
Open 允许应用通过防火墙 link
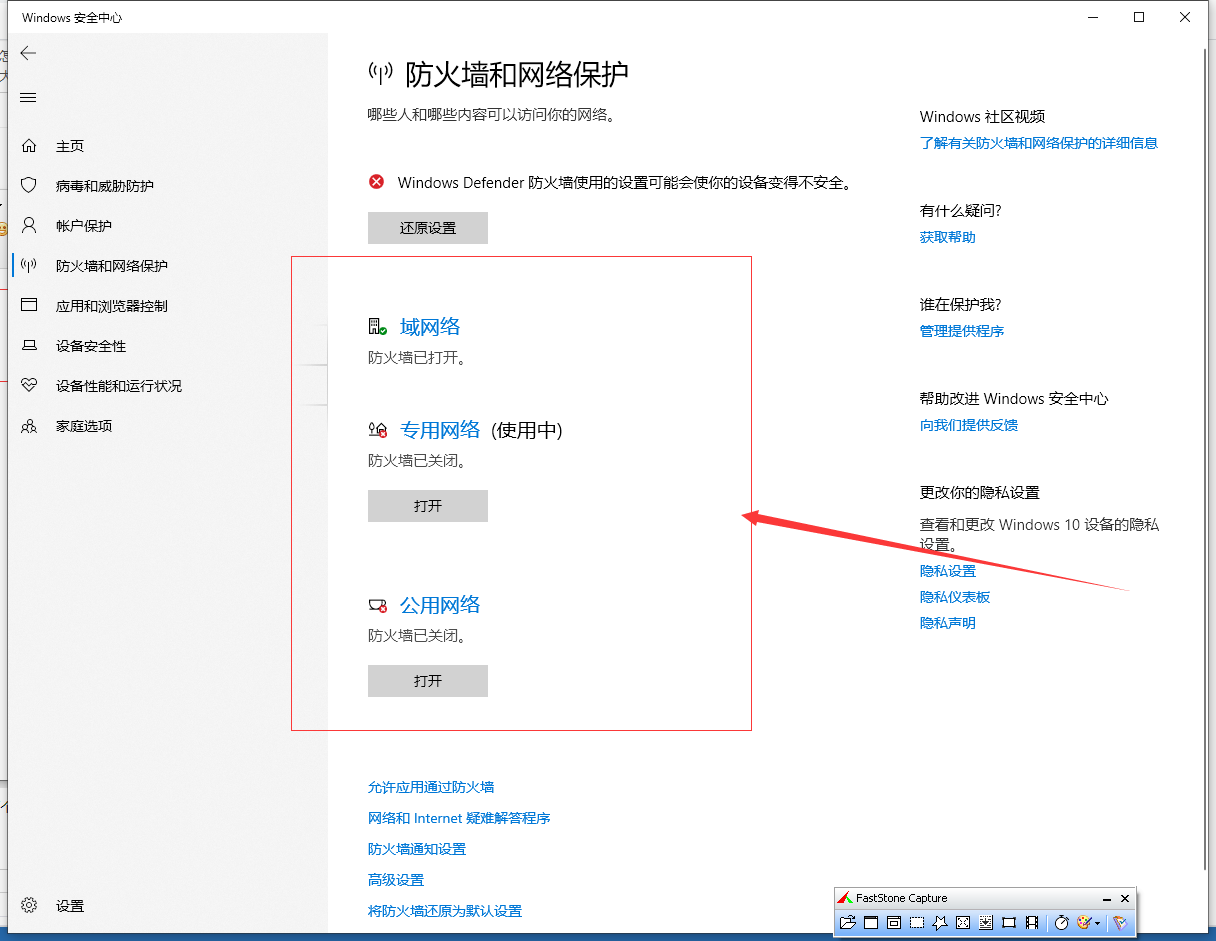tap(431, 787)
